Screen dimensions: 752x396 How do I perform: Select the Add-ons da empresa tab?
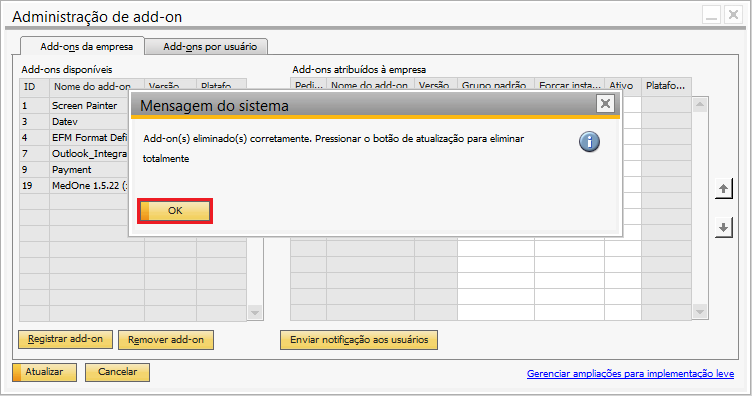pyautogui.click(x=82, y=47)
